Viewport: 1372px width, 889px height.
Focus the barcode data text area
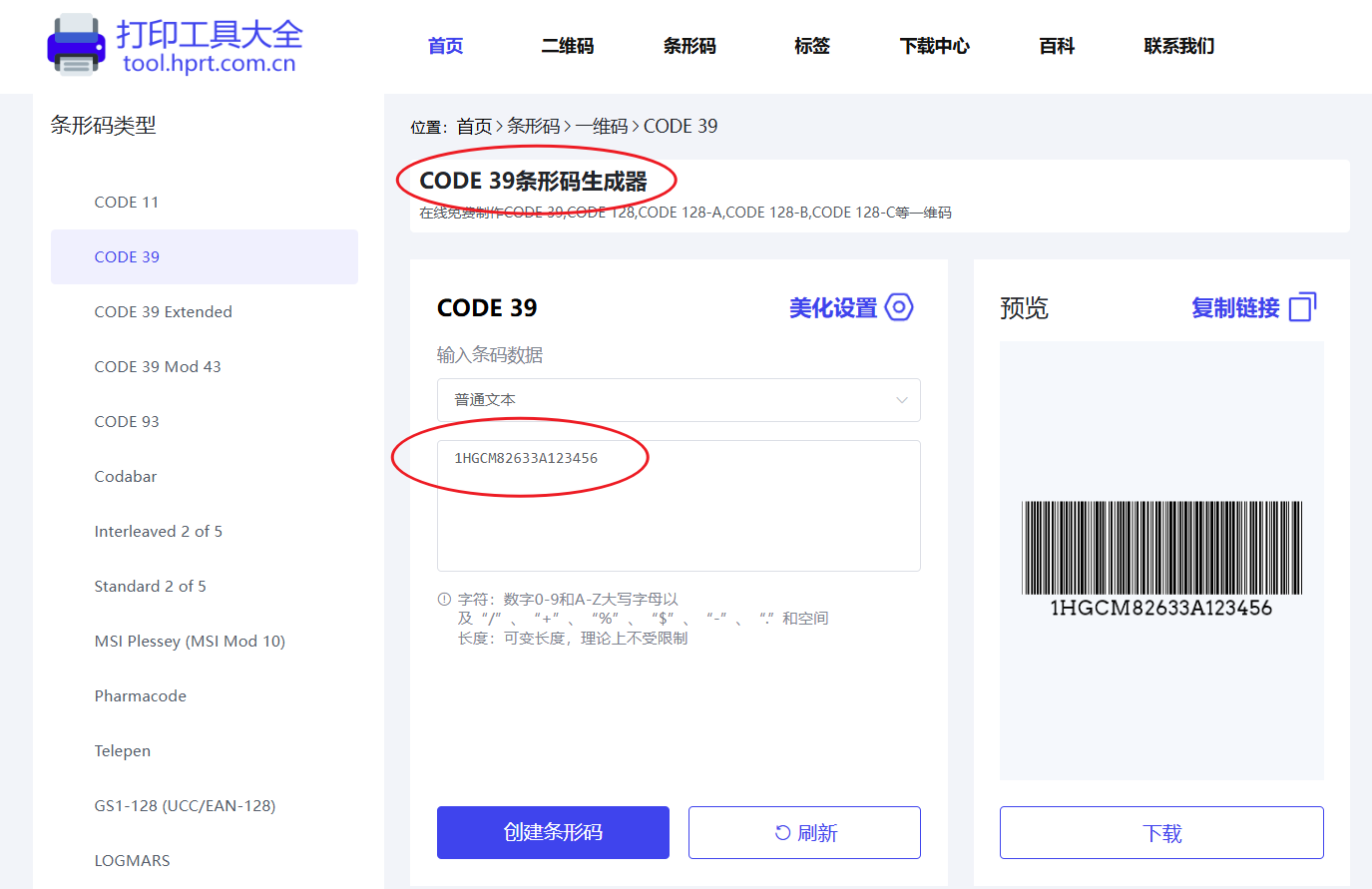tap(679, 506)
